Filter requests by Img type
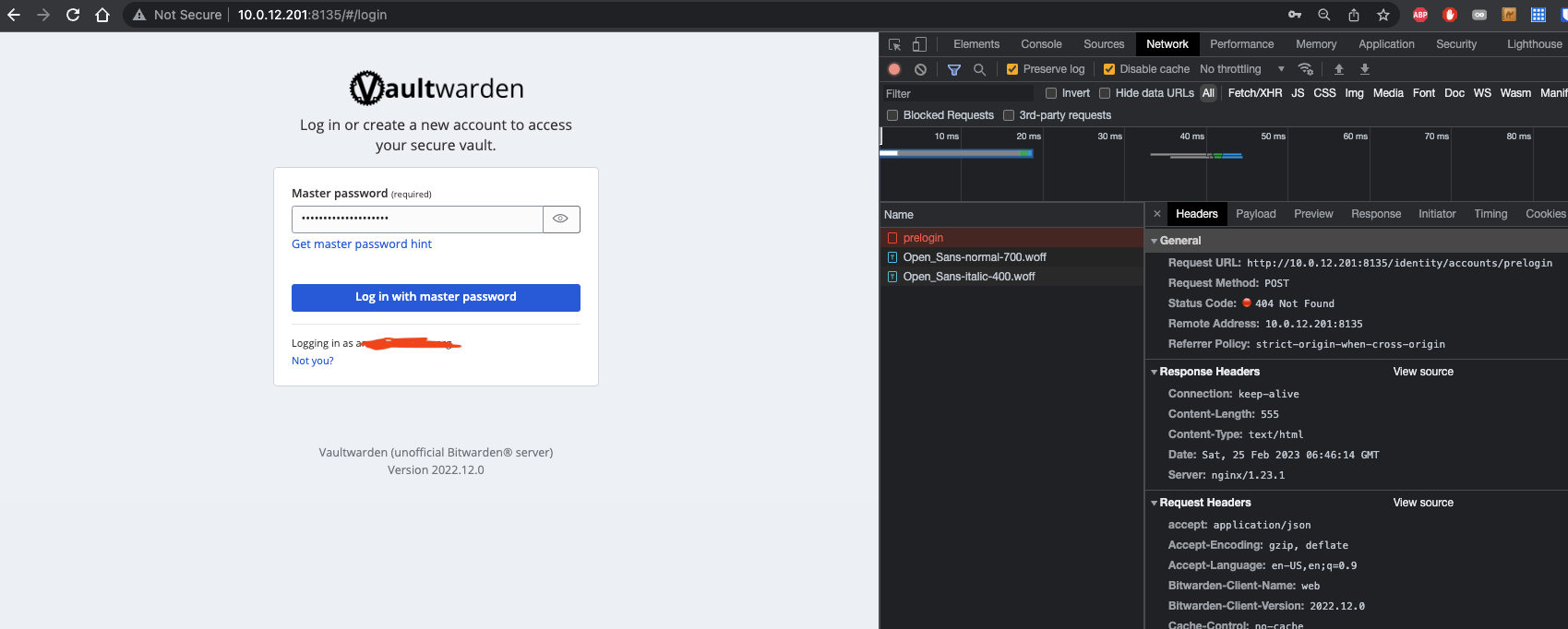 coord(1354,93)
